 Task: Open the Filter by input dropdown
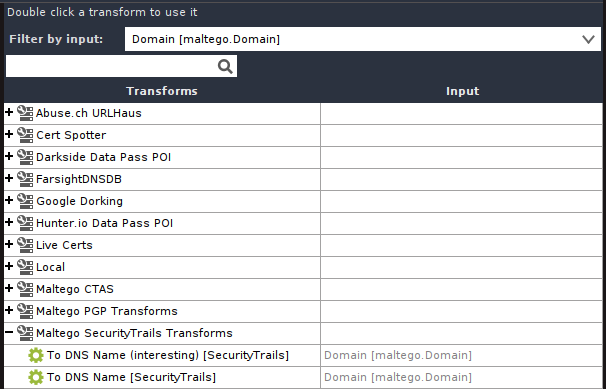coord(363,39)
